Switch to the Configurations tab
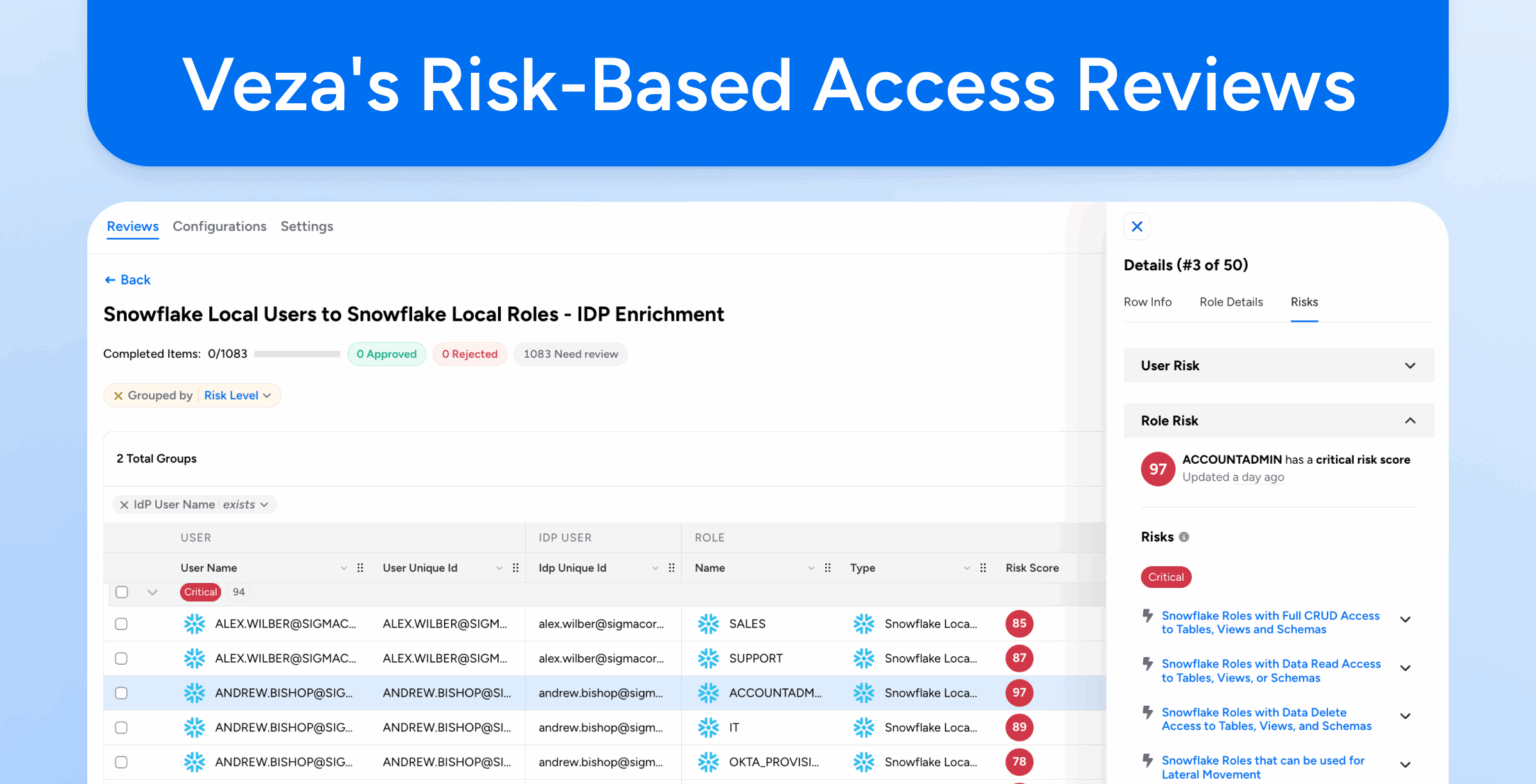Viewport: 1536px width, 784px height. click(219, 226)
